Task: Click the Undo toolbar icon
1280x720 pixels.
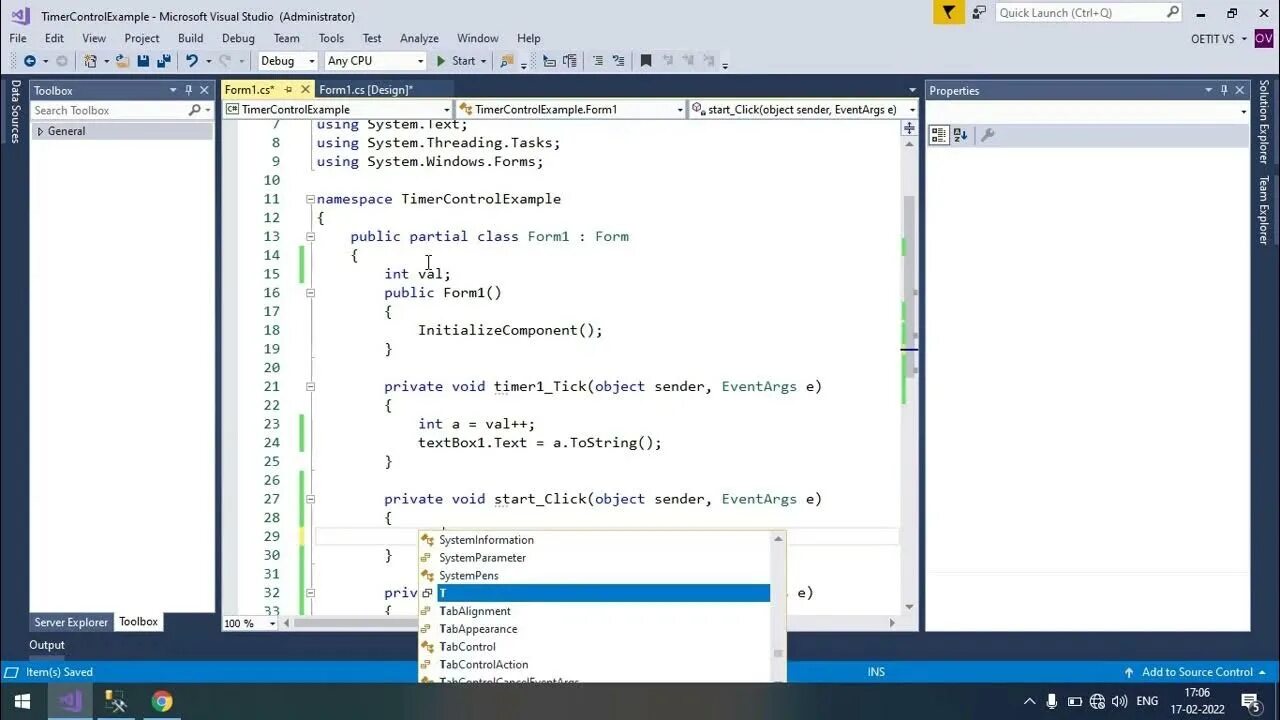Action: click(x=191, y=61)
